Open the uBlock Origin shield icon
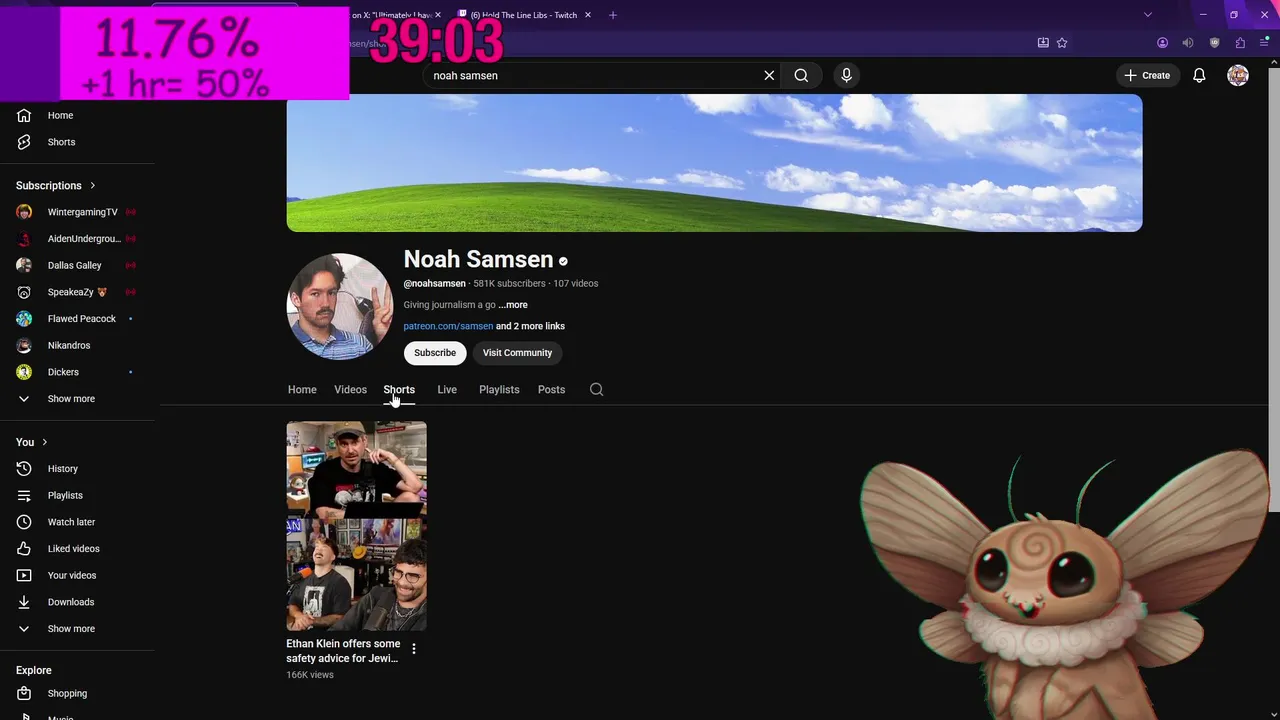 click(x=1214, y=43)
